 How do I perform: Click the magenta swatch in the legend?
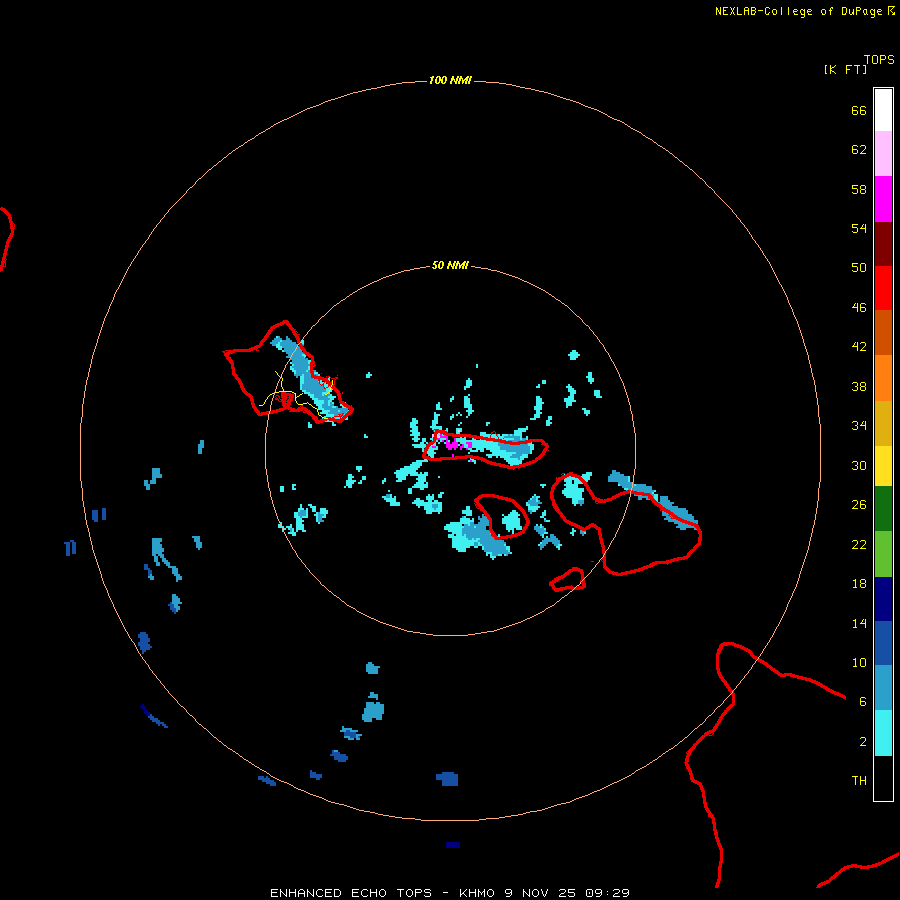tap(883, 199)
